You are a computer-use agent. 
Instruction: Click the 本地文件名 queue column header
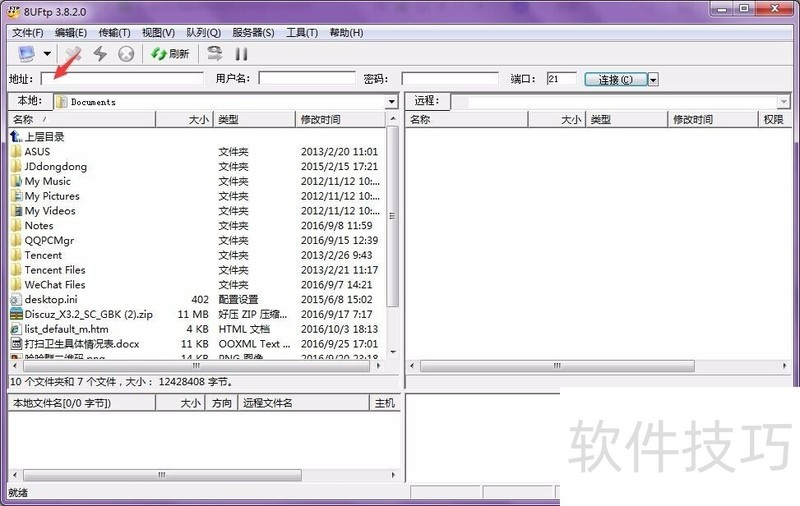pyautogui.click(x=82, y=403)
